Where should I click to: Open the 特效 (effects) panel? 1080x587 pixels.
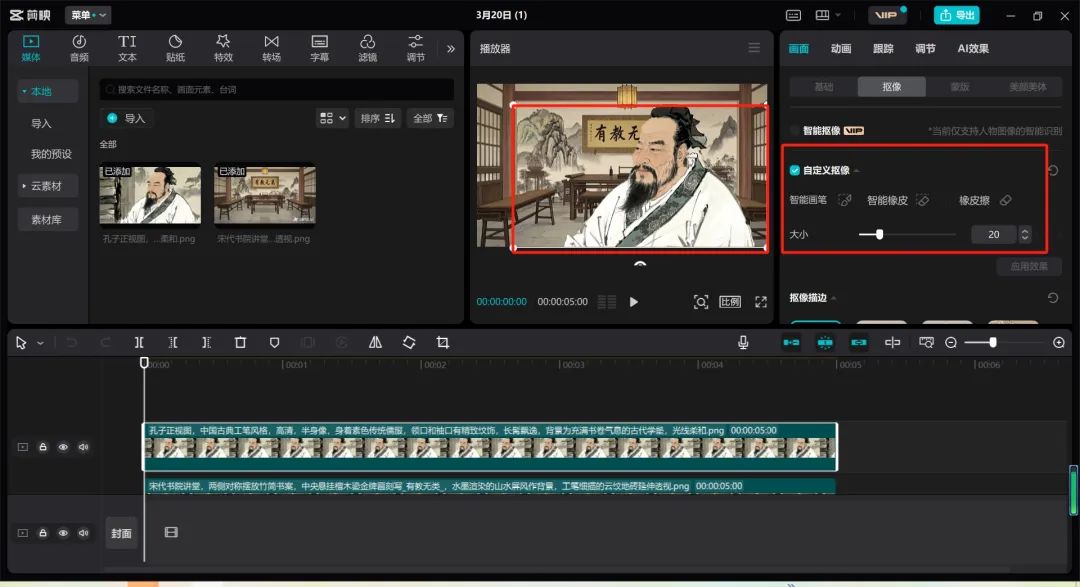pos(223,48)
